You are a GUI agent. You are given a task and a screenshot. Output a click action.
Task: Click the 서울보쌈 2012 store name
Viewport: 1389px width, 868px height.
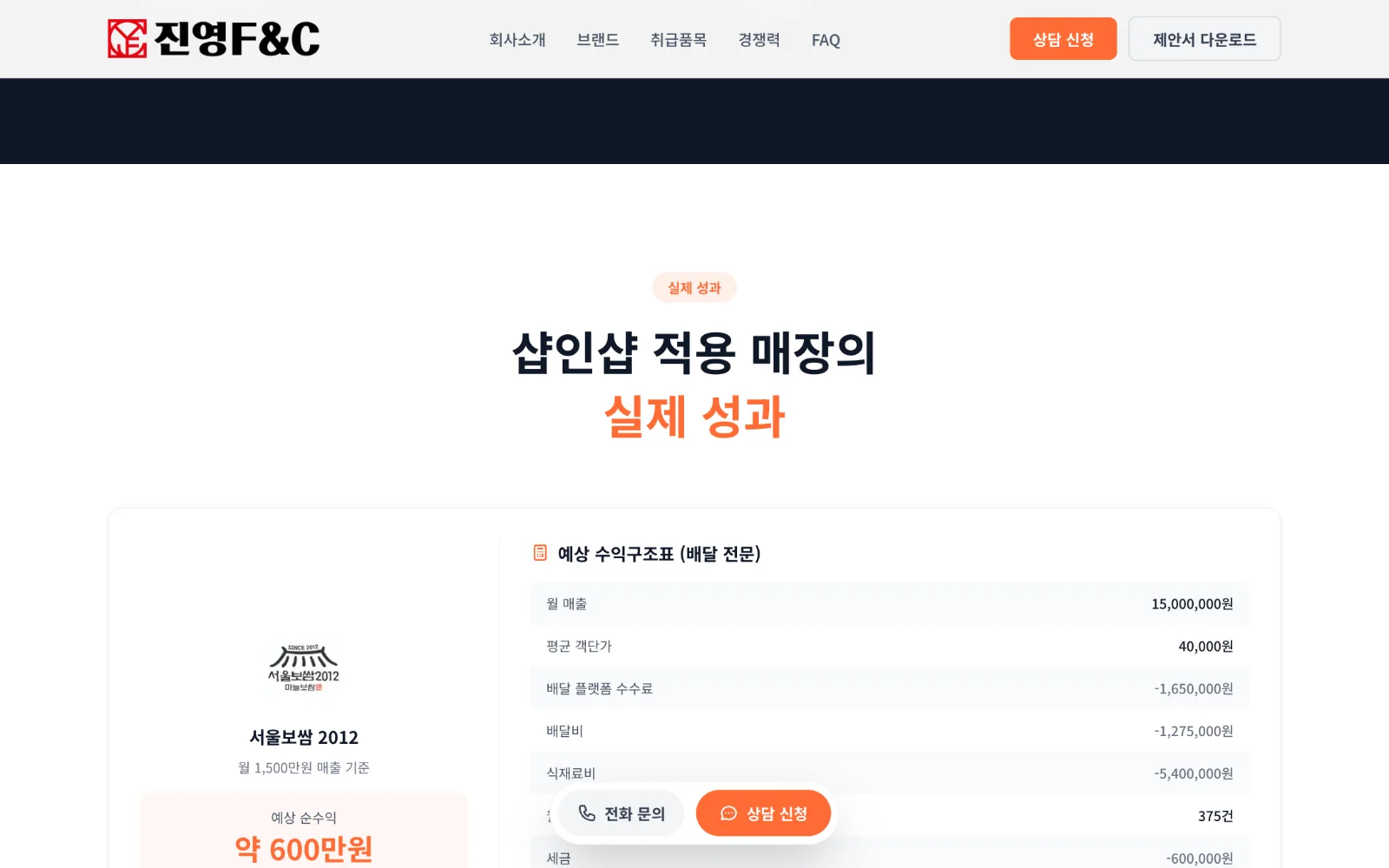click(304, 737)
